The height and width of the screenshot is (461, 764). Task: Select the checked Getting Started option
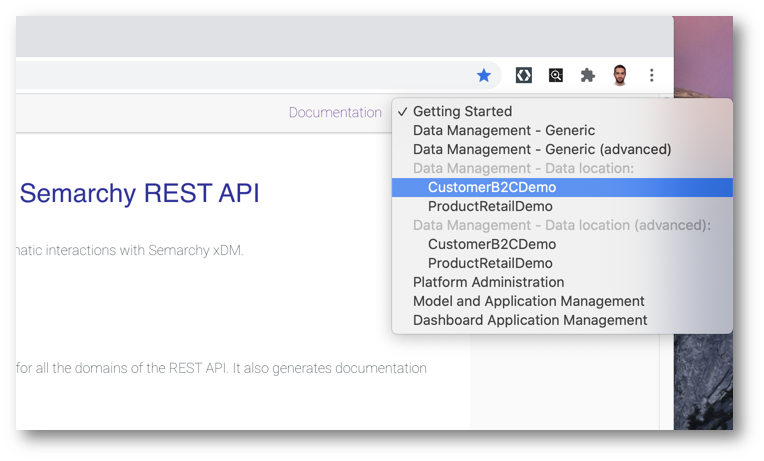[462, 111]
